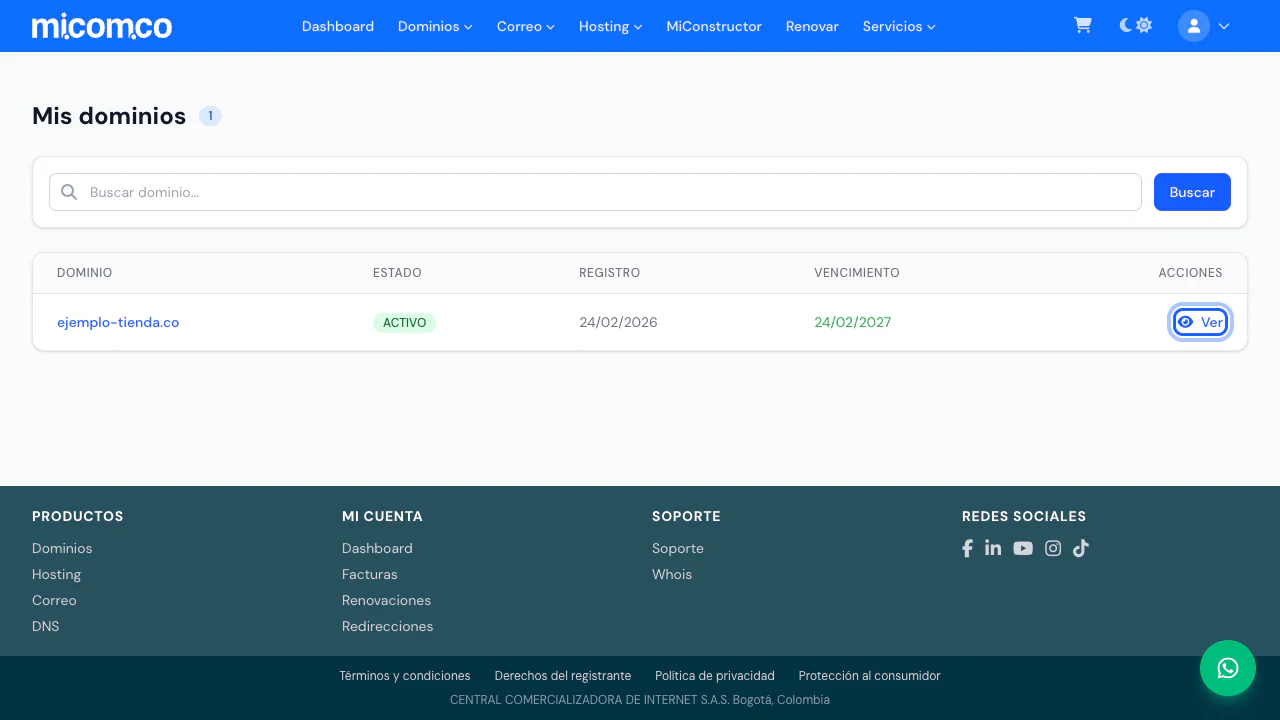
Task: View domain details with Ver eye button
Action: (x=1200, y=322)
